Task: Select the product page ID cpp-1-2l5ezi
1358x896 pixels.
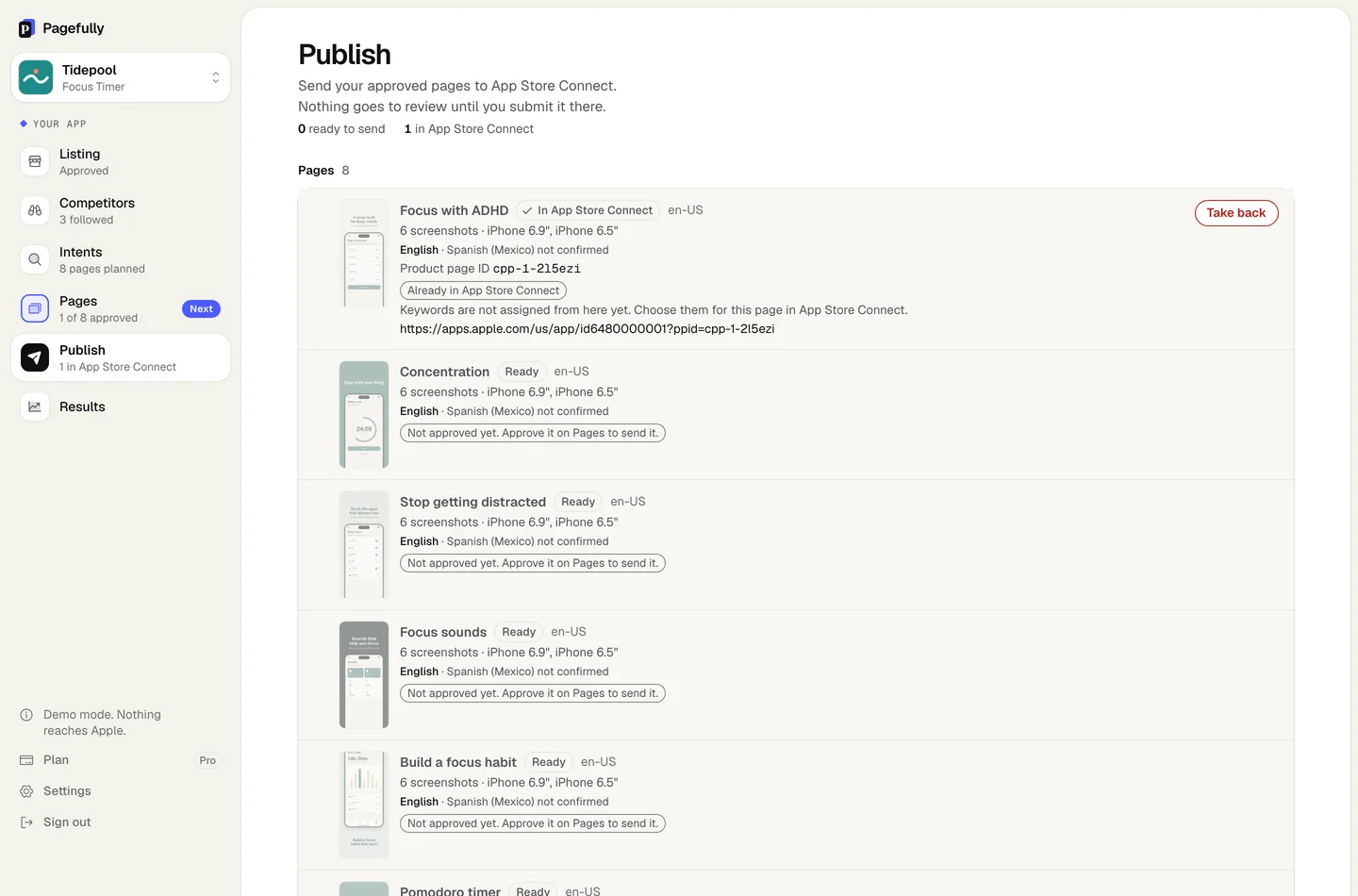Action: click(x=537, y=269)
